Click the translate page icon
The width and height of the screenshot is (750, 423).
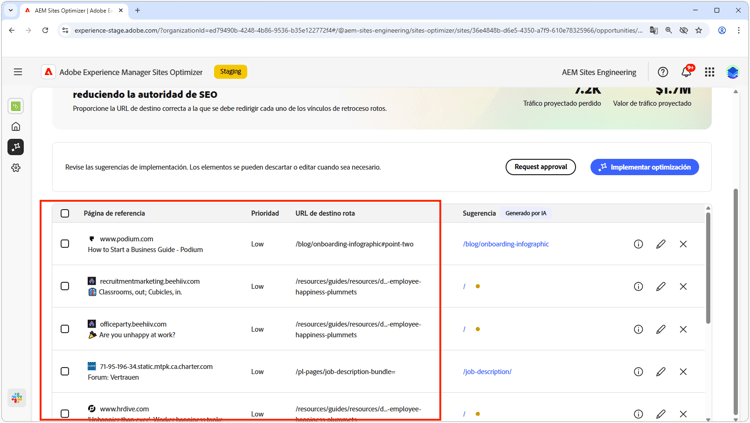653,30
